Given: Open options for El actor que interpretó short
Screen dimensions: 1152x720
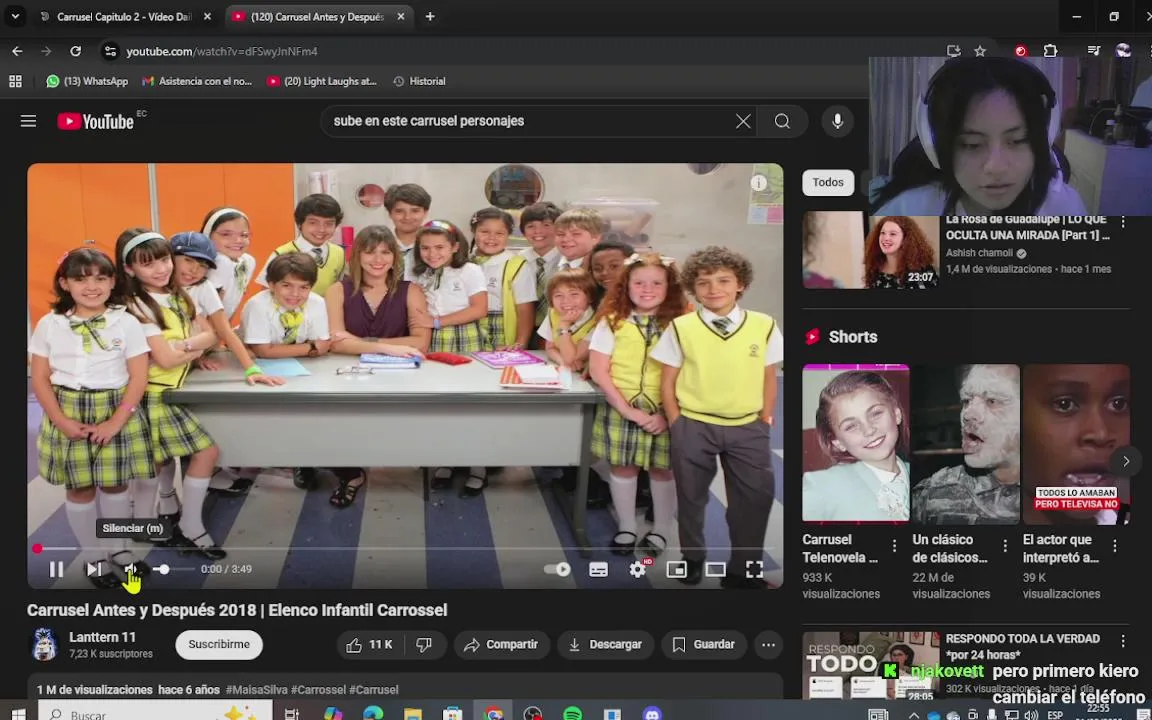Looking at the screenshot, I should (1115, 546).
